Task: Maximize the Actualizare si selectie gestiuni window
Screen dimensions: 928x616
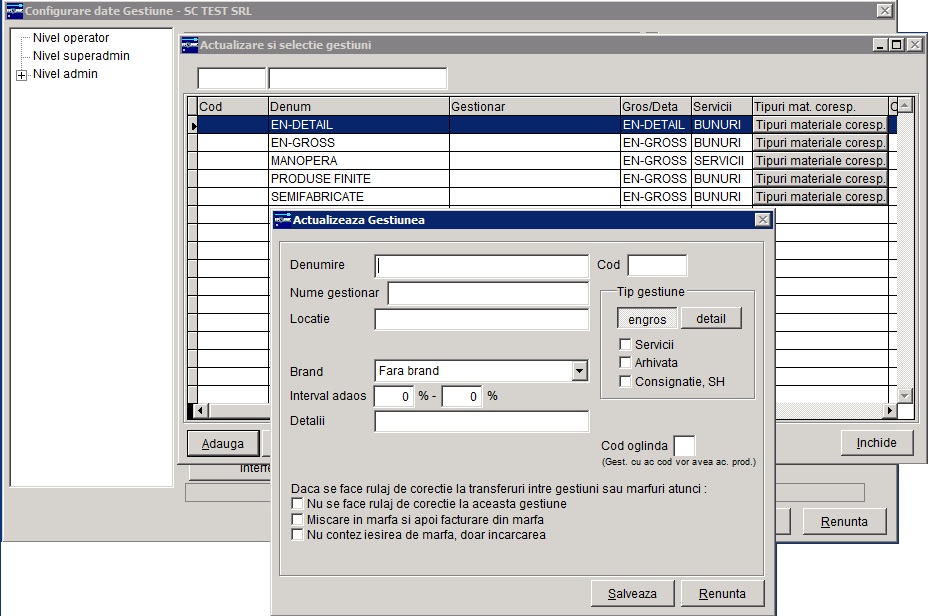Action: (897, 45)
